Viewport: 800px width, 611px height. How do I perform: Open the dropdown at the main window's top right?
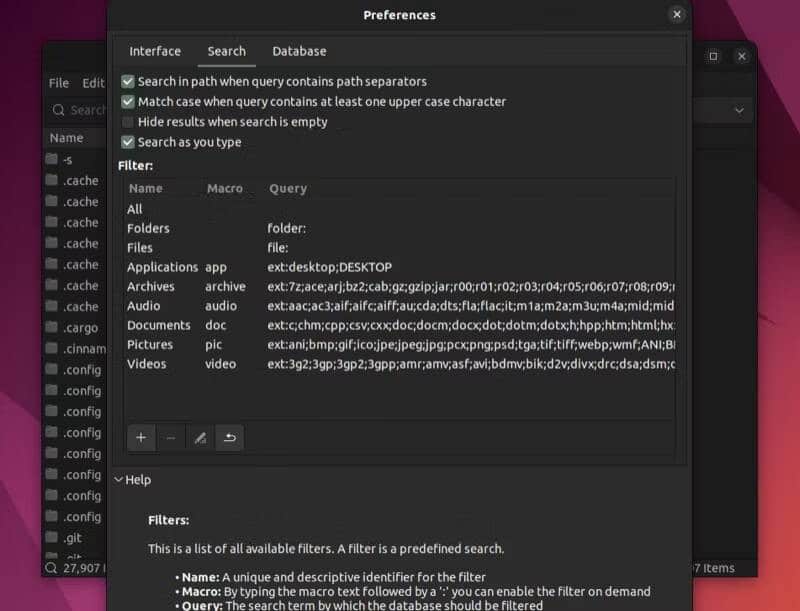[738, 110]
